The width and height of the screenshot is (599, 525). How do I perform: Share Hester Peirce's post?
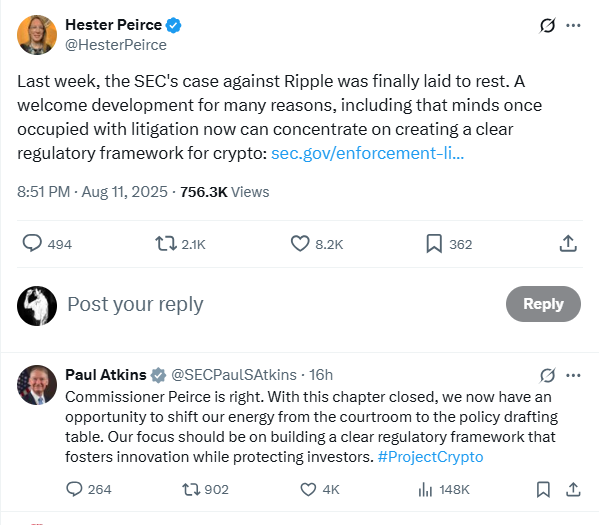click(568, 243)
